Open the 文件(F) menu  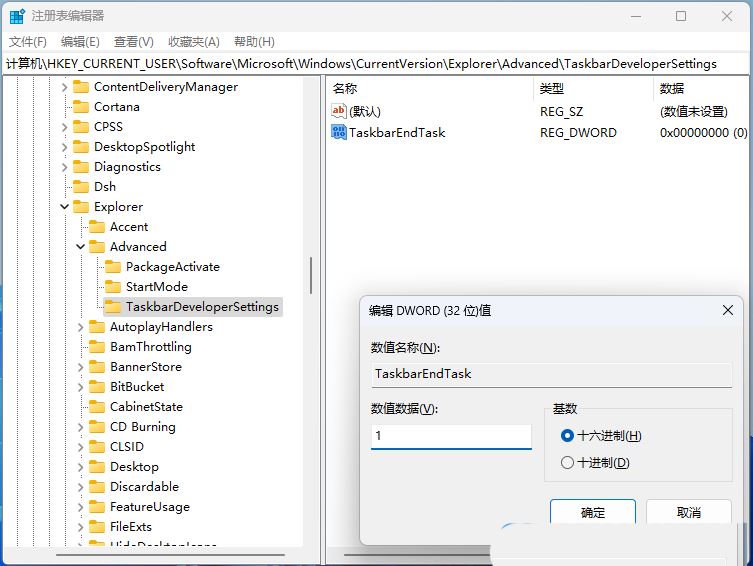tap(28, 41)
